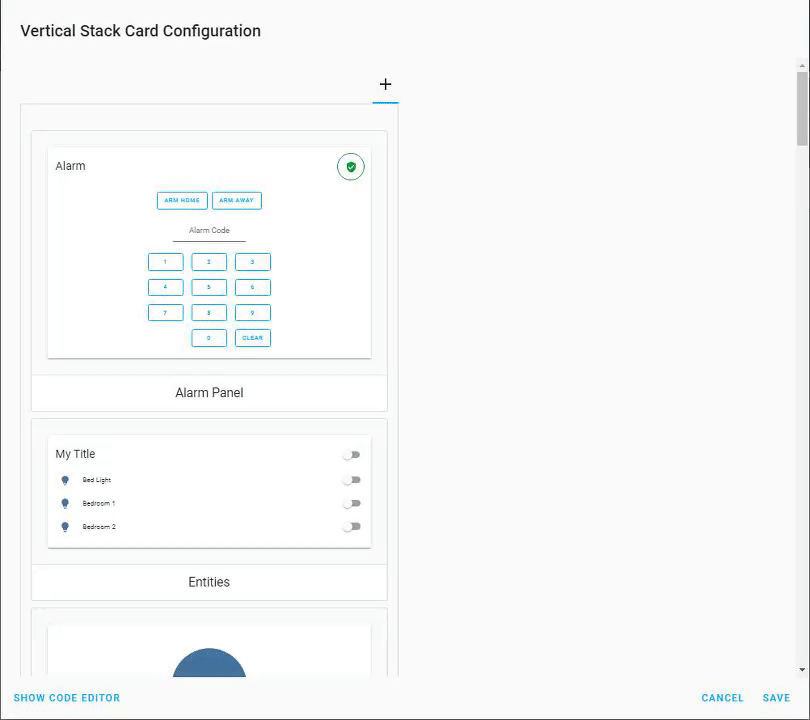Tap keypad digit 4

166,287
